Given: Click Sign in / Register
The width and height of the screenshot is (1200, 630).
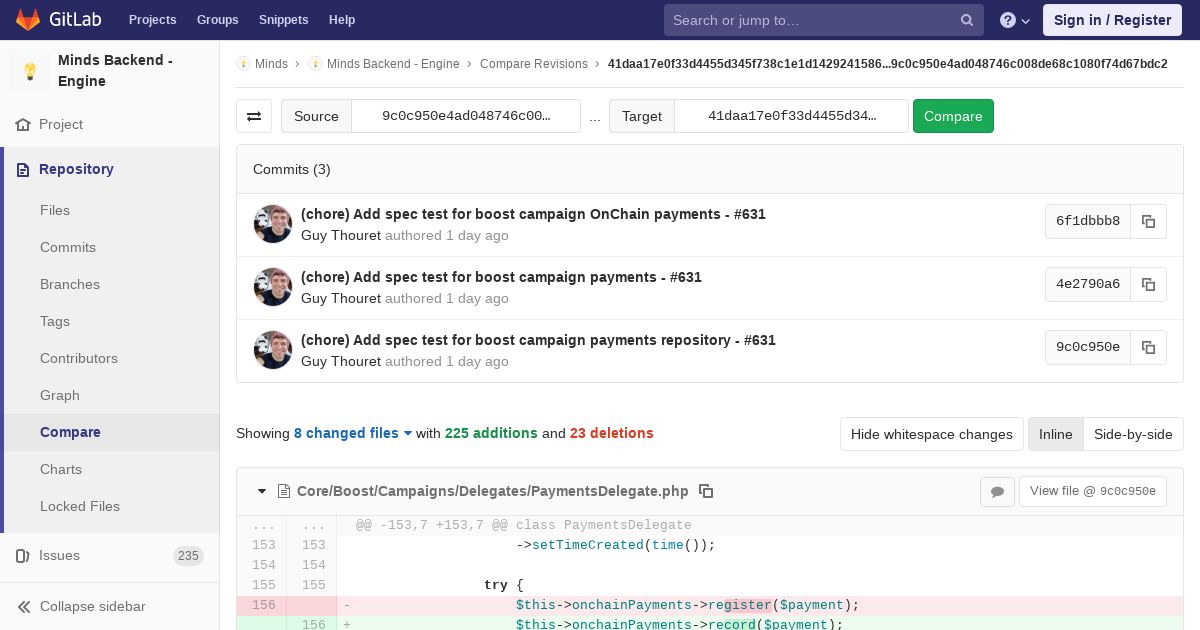Looking at the screenshot, I should [1112, 20].
